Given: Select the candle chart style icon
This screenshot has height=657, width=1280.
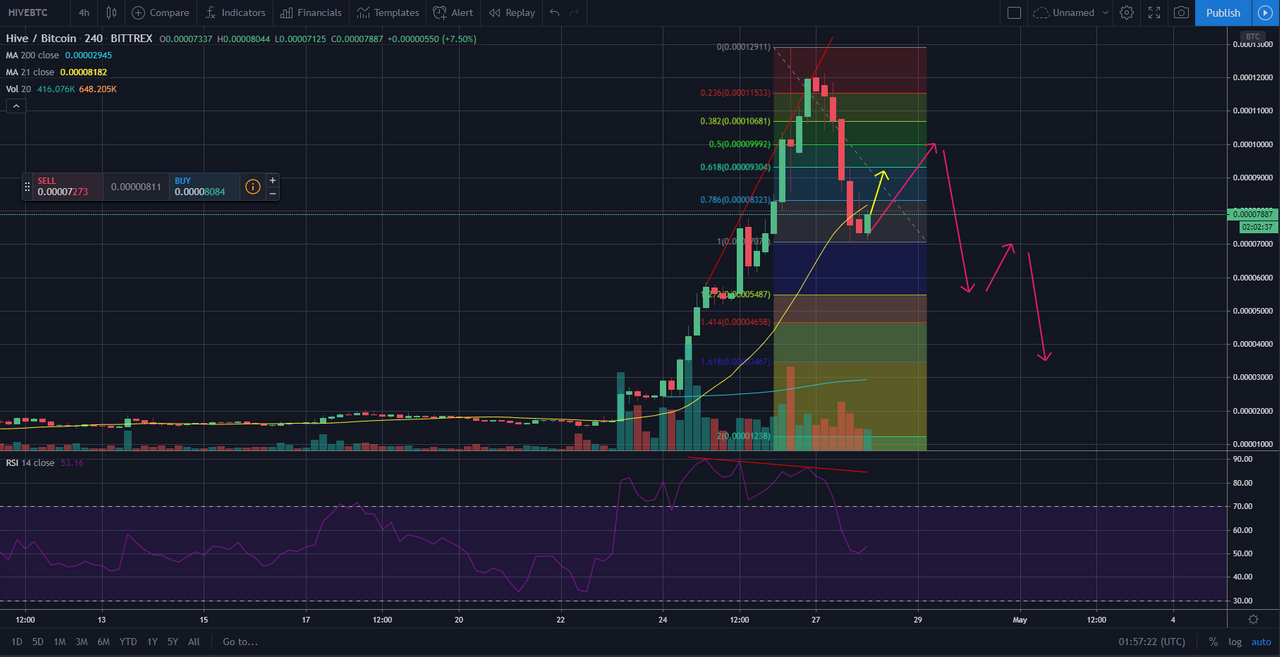Looking at the screenshot, I should (x=111, y=13).
